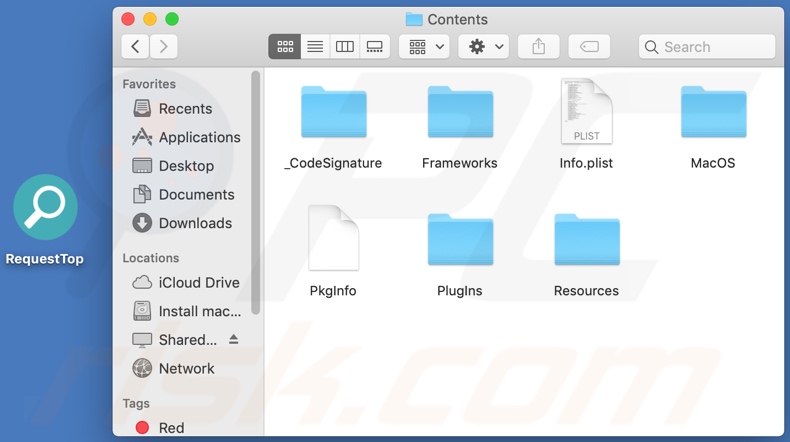Click the Favorites section header
Image resolution: width=790 pixels, height=442 pixels.
point(149,84)
